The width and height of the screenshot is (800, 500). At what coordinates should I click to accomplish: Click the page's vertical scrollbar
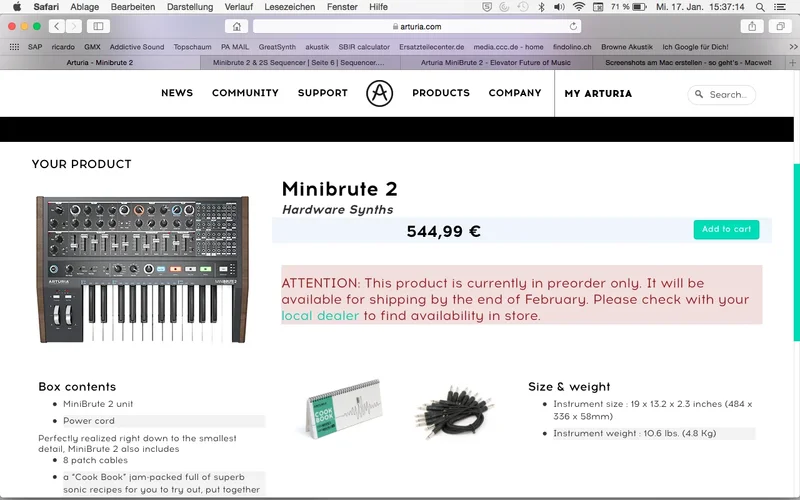click(x=796, y=253)
